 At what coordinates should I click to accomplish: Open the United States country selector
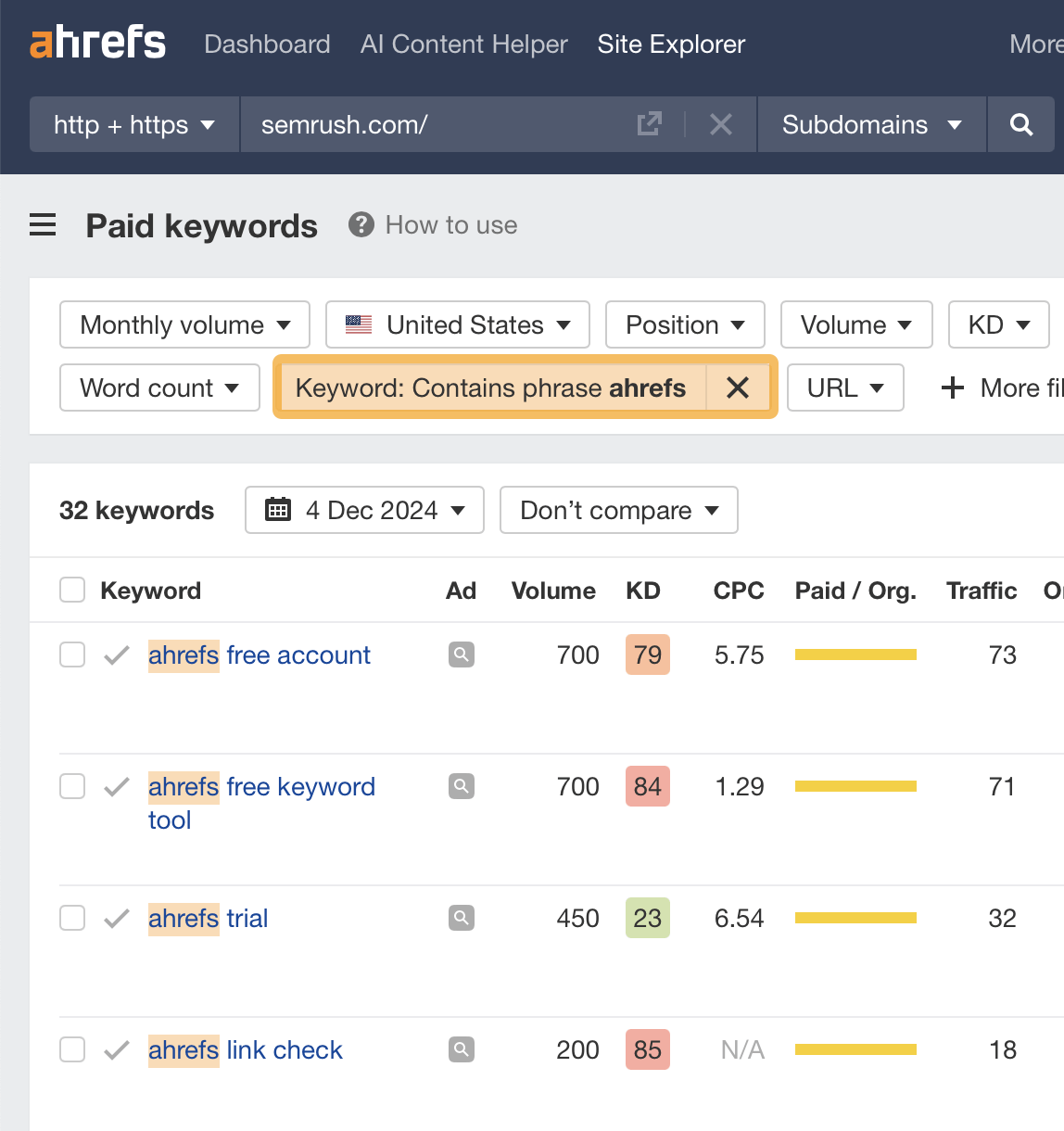coord(457,324)
